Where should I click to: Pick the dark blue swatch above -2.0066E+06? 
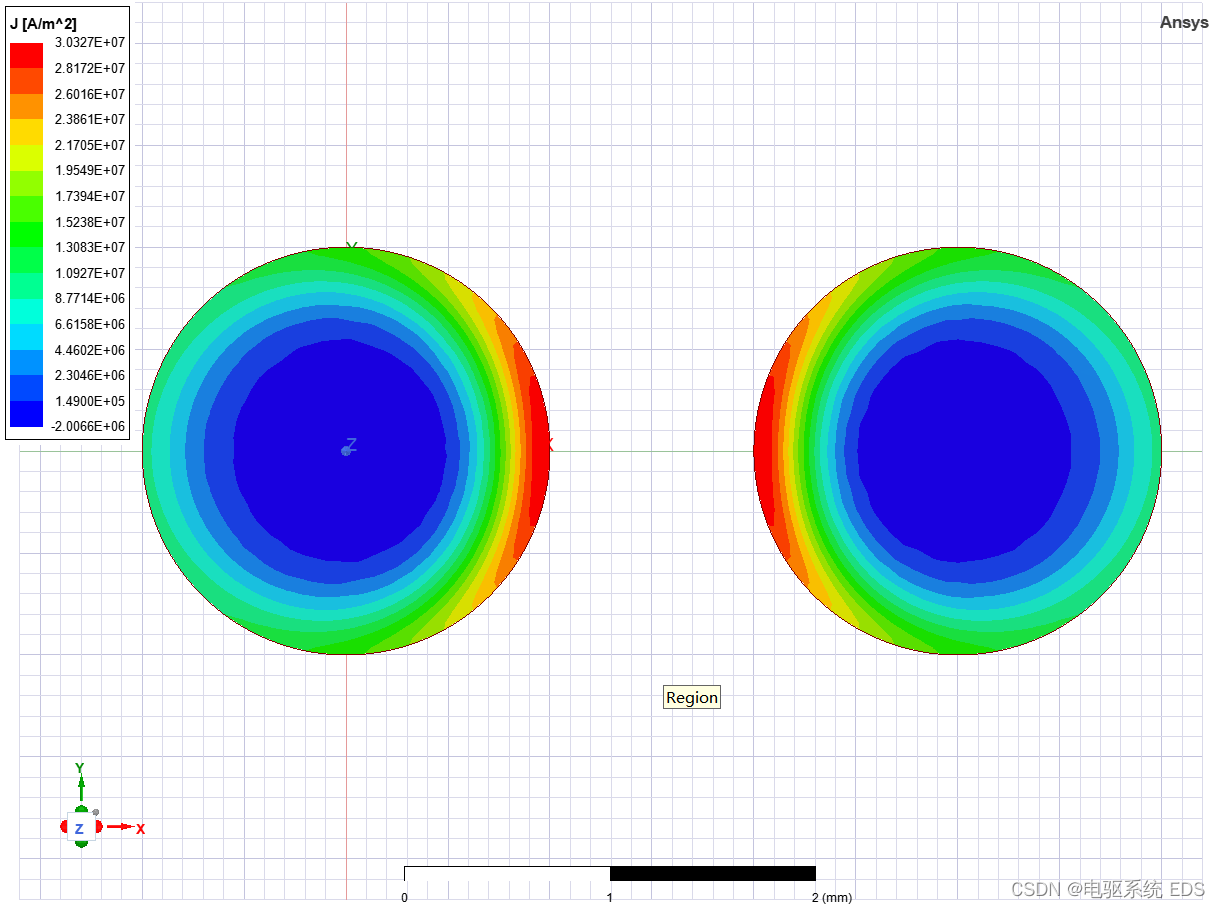pyautogui.click(x=27, y=414)
